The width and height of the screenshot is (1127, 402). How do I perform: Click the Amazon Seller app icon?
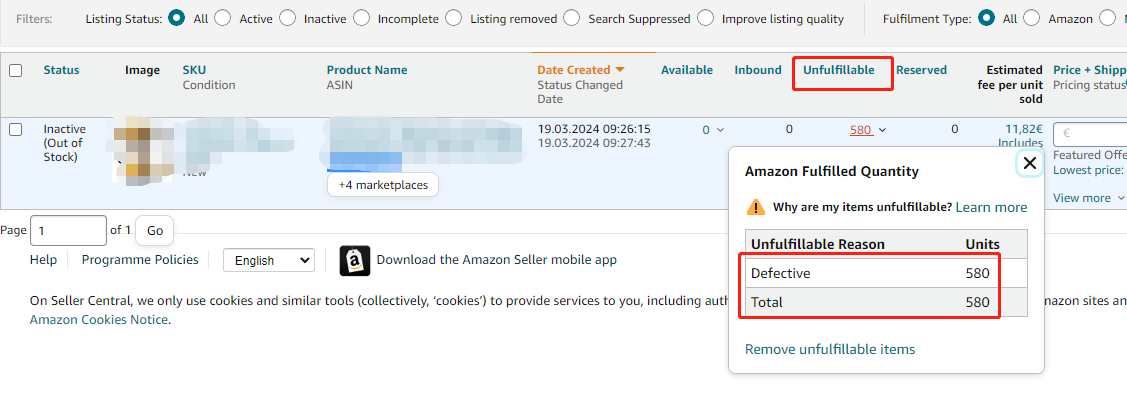(355, 260)
